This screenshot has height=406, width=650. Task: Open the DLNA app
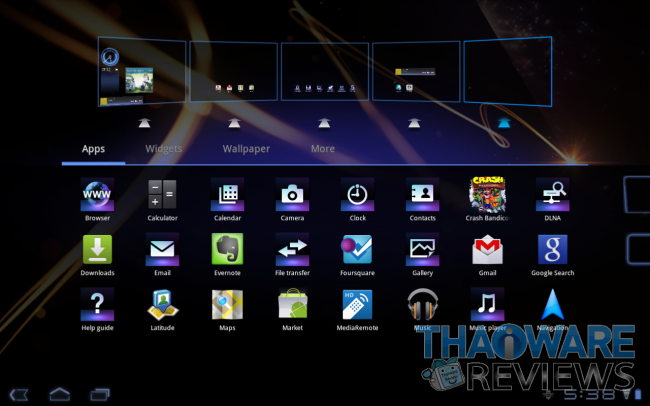pyautogui.click(x=553, y=199)
